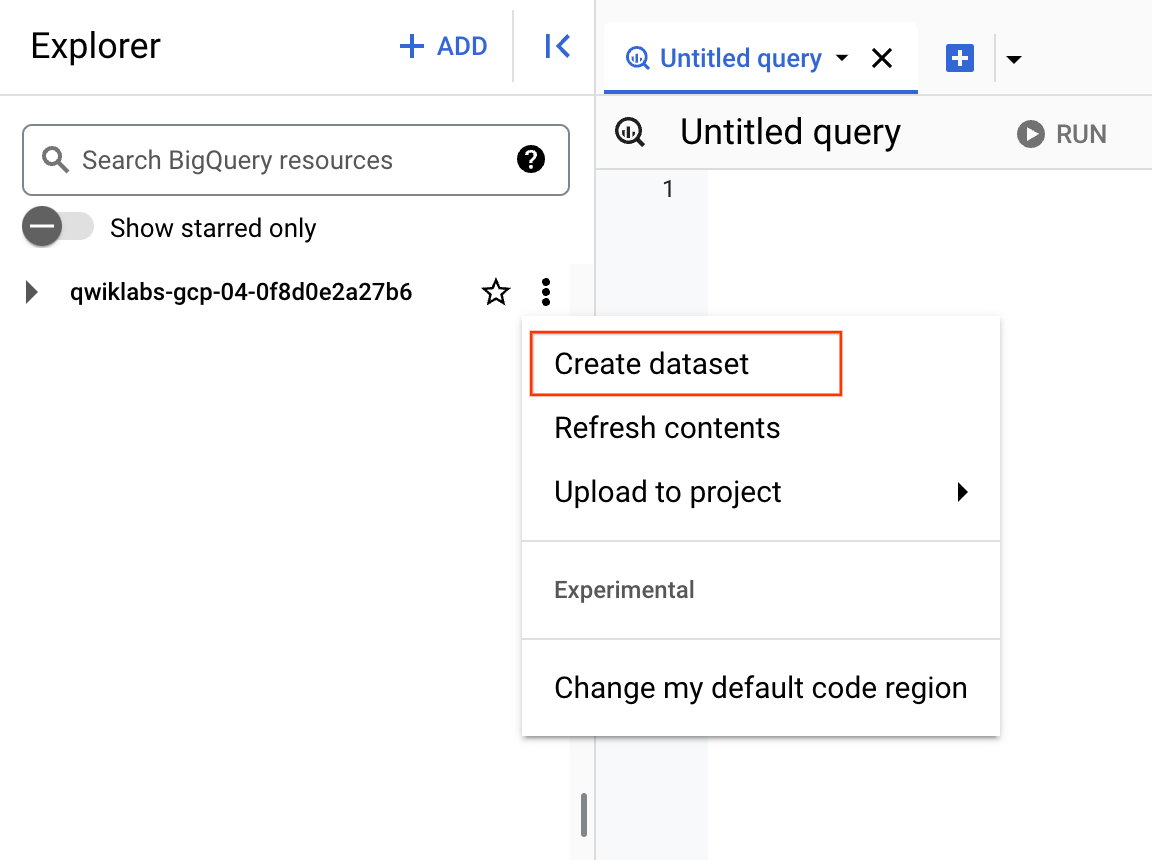
Task: Run the Untitled query
Action: pyautogui.click(x=1061, y=133)
